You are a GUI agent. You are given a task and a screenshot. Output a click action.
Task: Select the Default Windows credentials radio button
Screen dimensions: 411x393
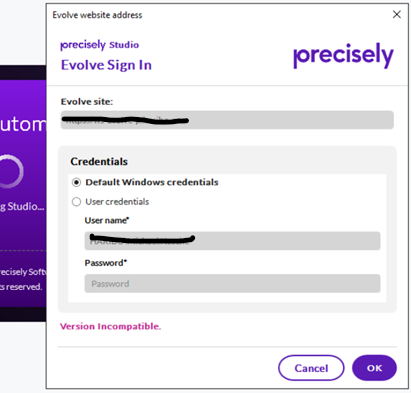(x=76, y=182)
